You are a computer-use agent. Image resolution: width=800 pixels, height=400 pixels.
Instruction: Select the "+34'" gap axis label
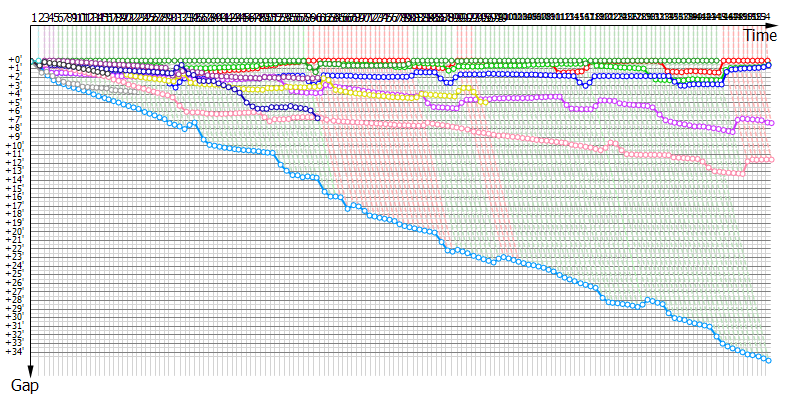[14, 351]
